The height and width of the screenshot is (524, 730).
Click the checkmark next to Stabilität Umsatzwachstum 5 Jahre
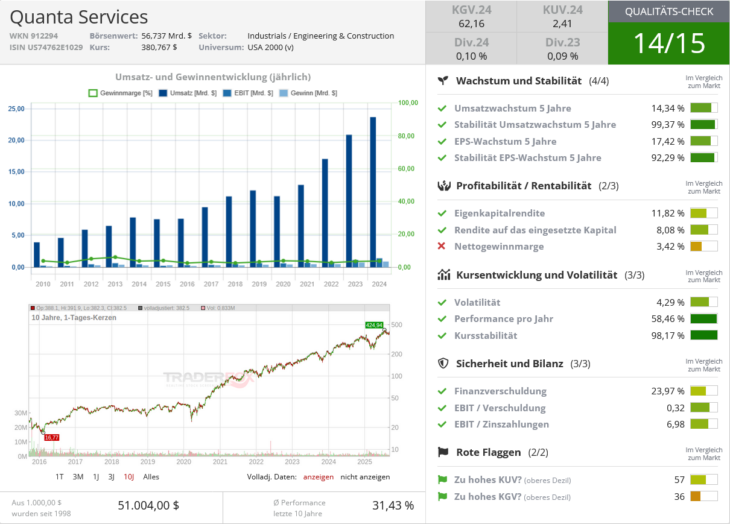pyautogui.click(x=442, y=125)
